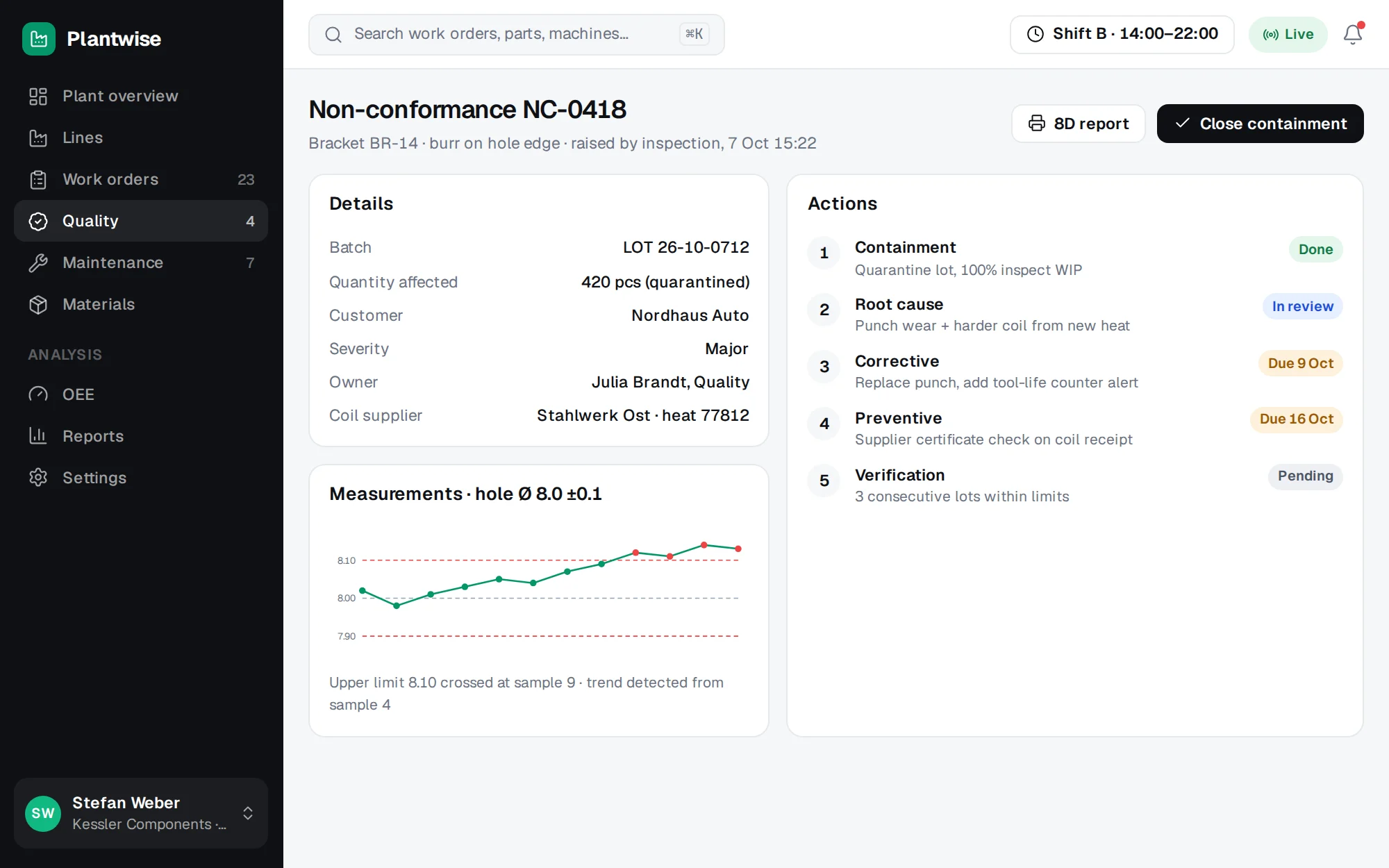Viewport: 1389px width, 868px height.
Task: Click the Pending badge on Verification
Action: pos(1305,476)
